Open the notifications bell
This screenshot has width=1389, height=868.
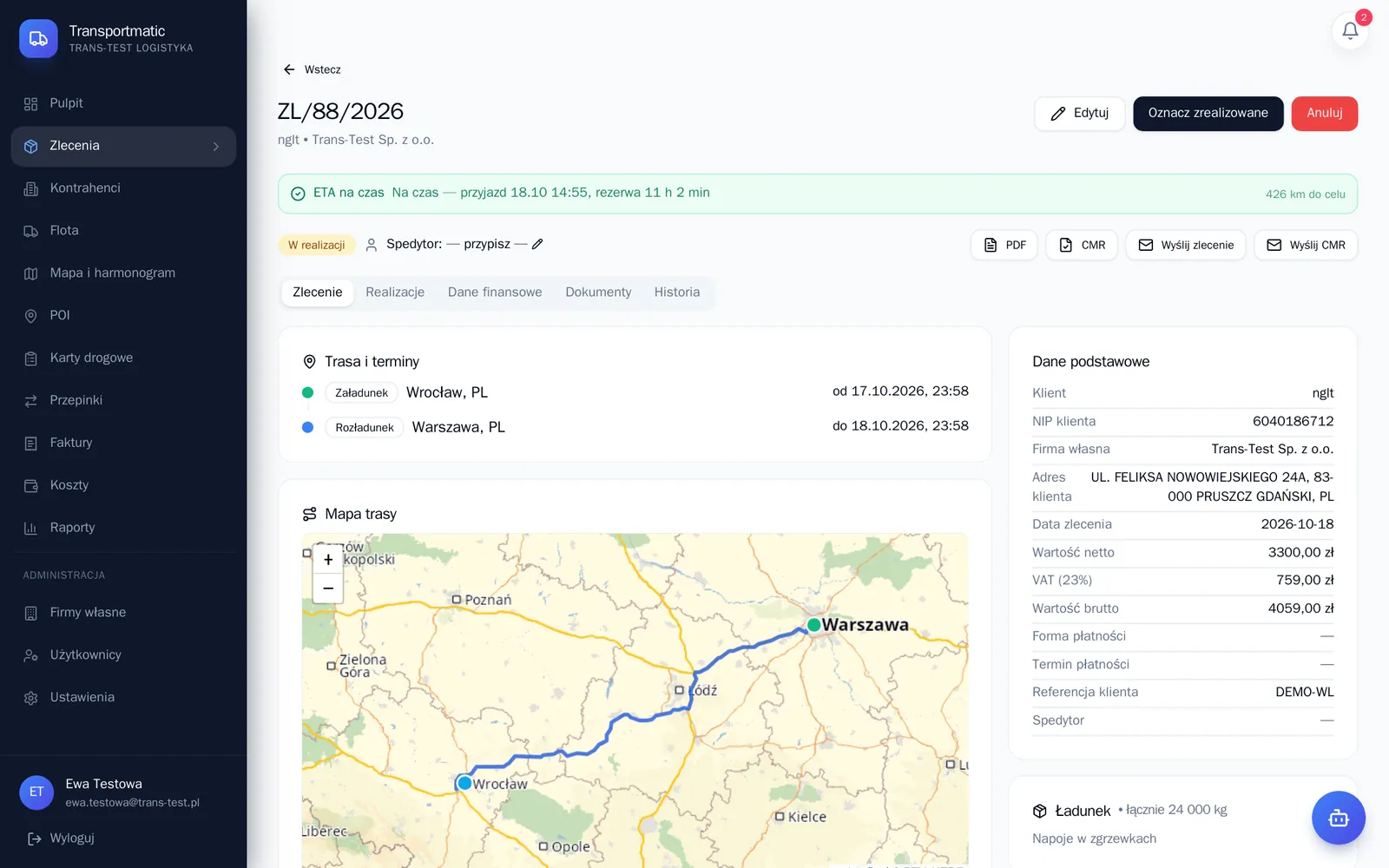[x=1350, y=30]
